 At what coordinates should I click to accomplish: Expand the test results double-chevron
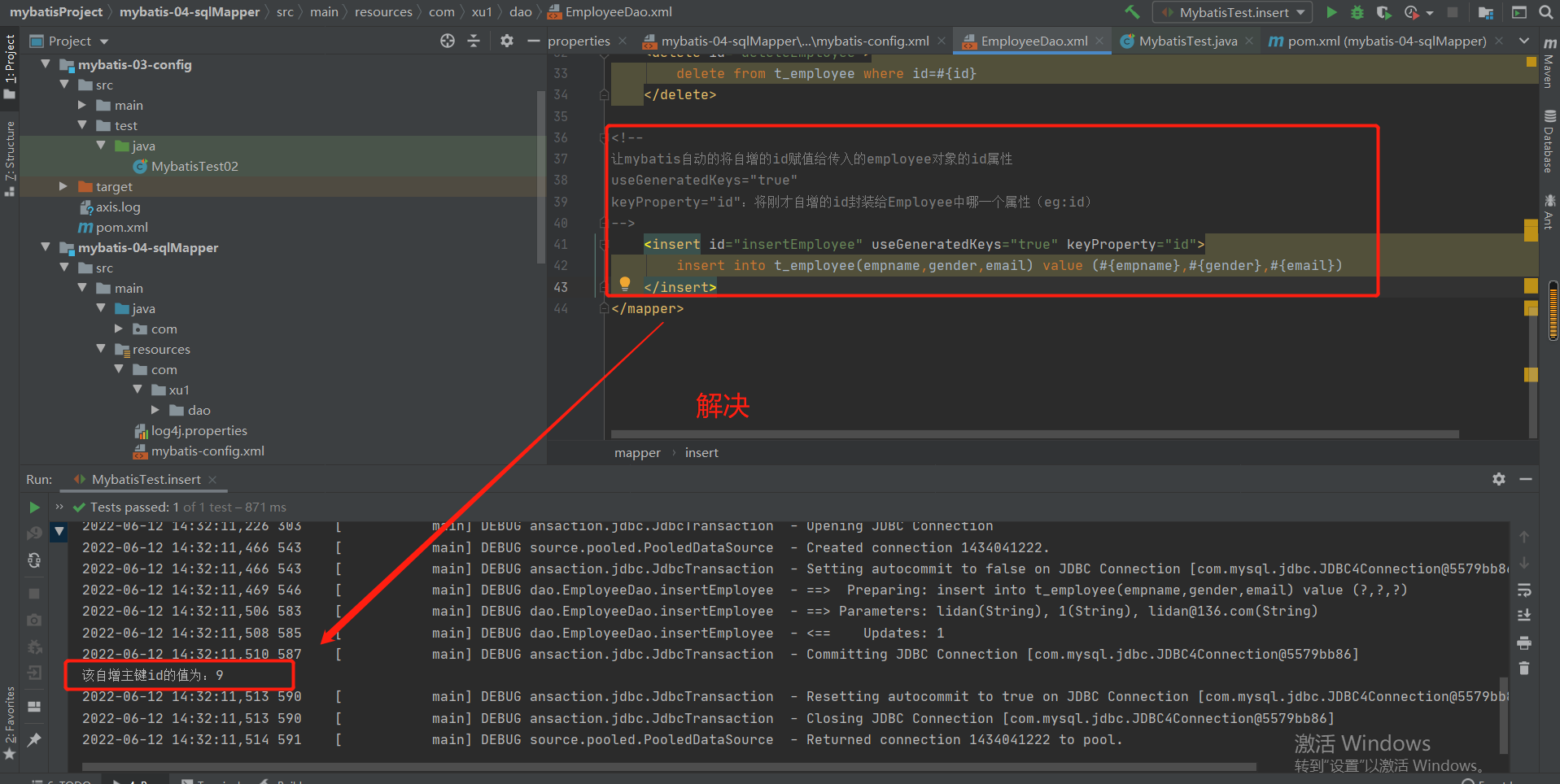tap(59, 507)
